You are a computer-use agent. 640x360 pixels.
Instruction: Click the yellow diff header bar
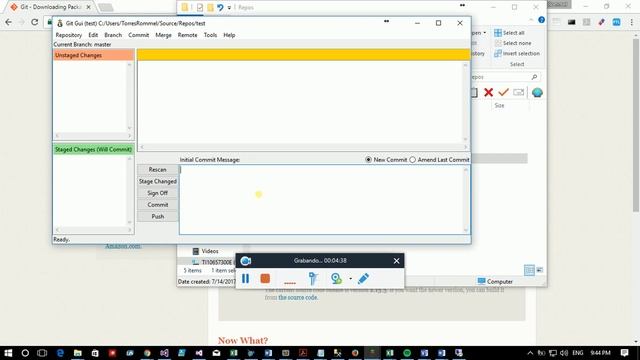[x=304, y=55]
